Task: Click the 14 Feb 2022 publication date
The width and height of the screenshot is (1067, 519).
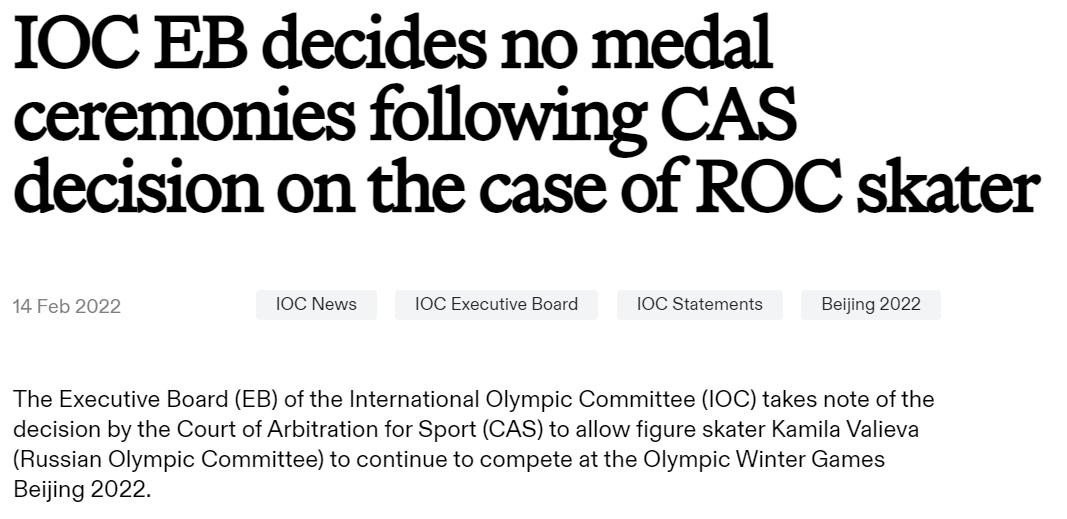Action: coord(67,306)
